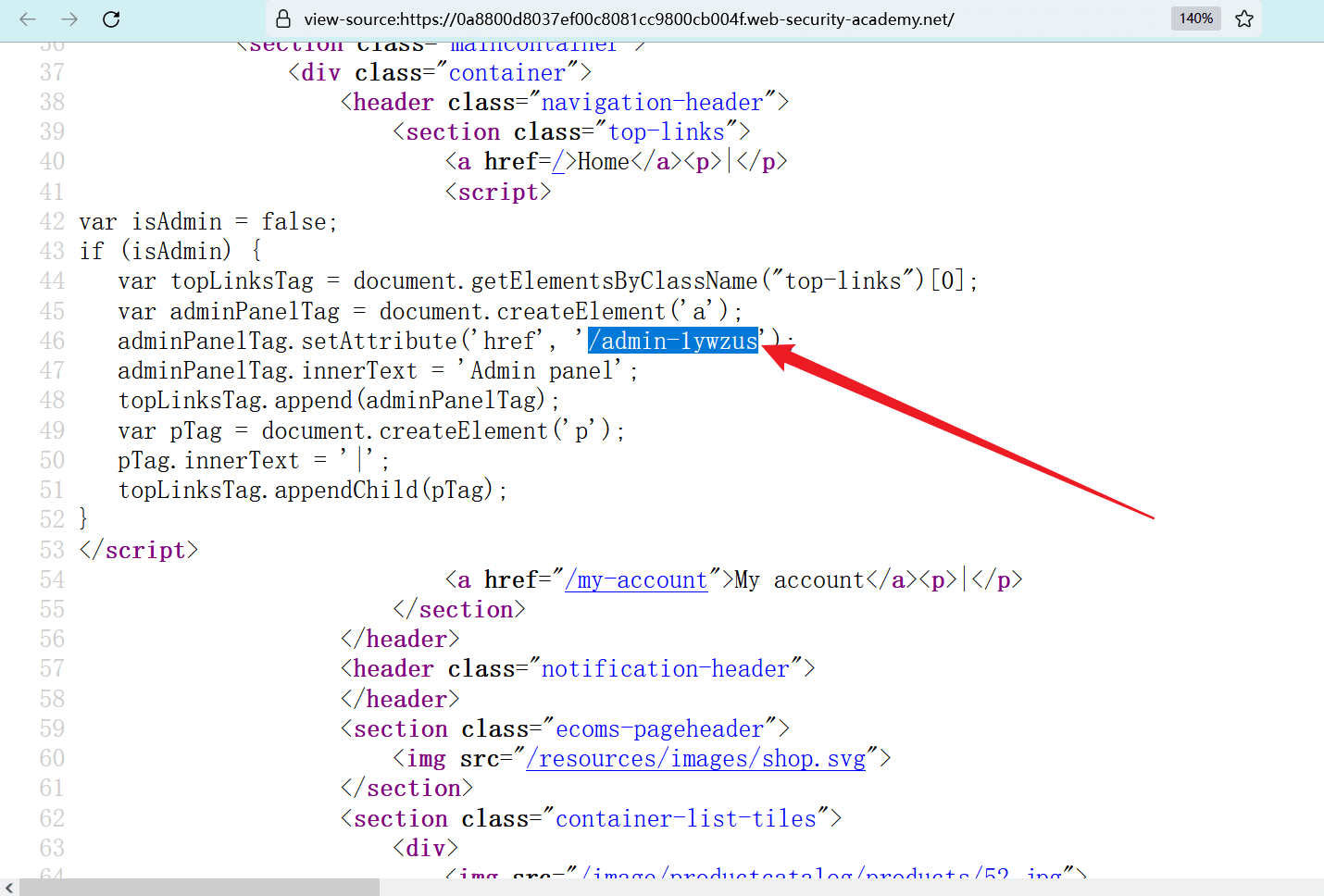
Task: Reset the 140% zoom level
Action: coord(1195,19)
